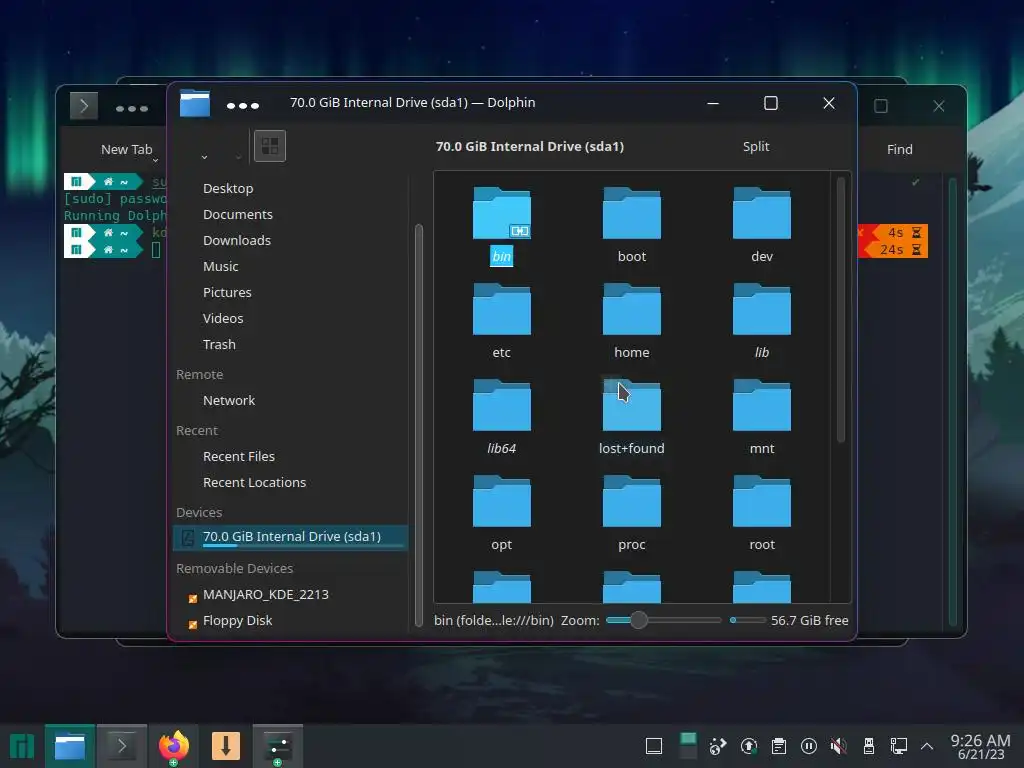Click the muted volume tray icon
The width and height of the screenshot is (1024, 768).
839,746
